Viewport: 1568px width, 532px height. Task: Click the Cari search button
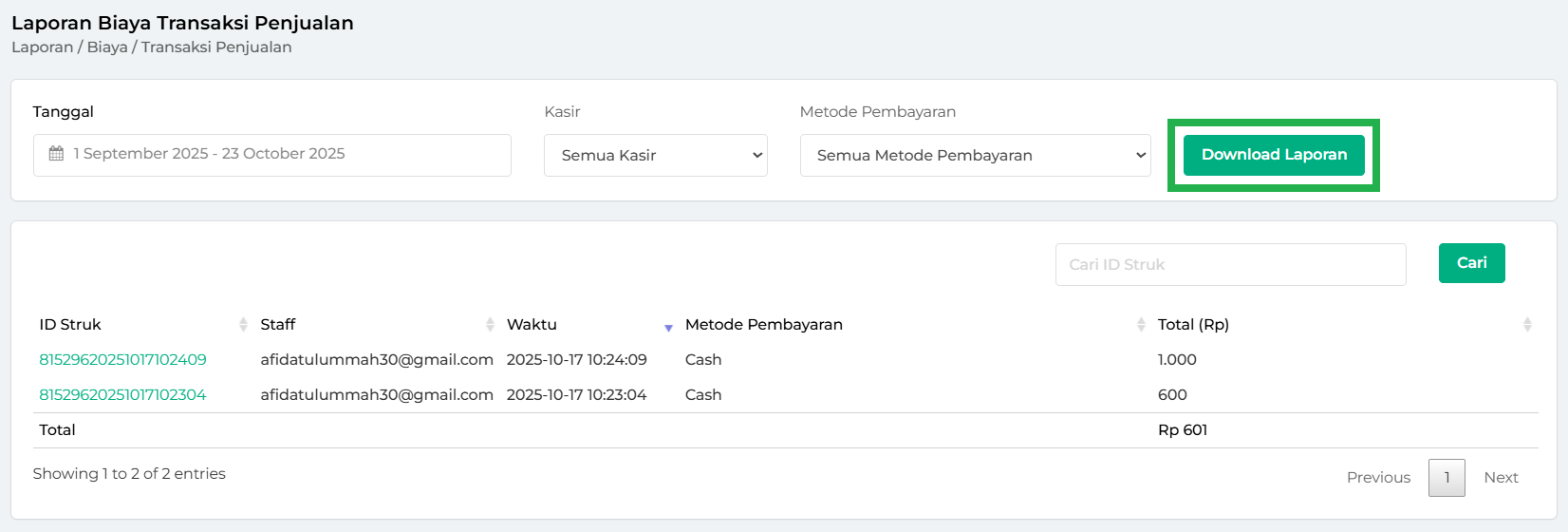(x=1471, y=263)
